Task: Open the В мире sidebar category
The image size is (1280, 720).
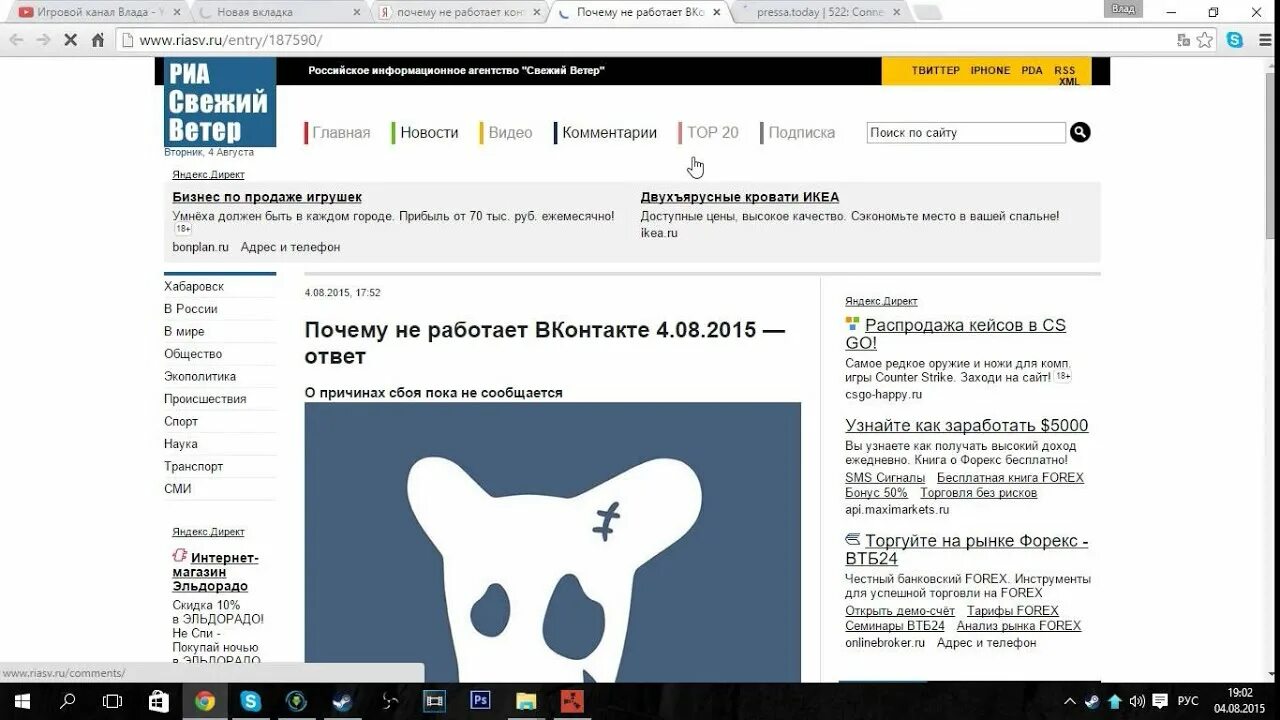Action: click(184, 331)
